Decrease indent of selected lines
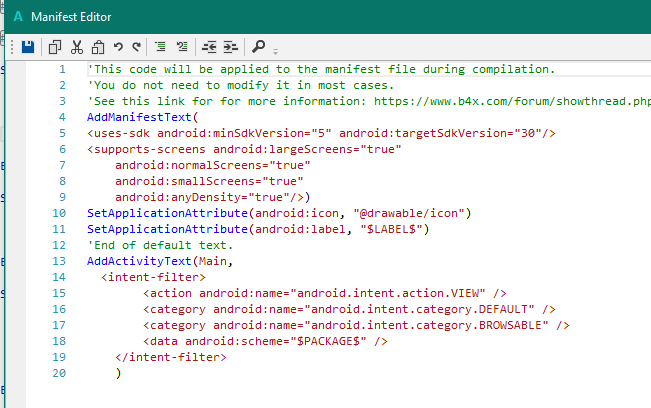Viewport: 651px width, 408px height. tap(209, 47)
